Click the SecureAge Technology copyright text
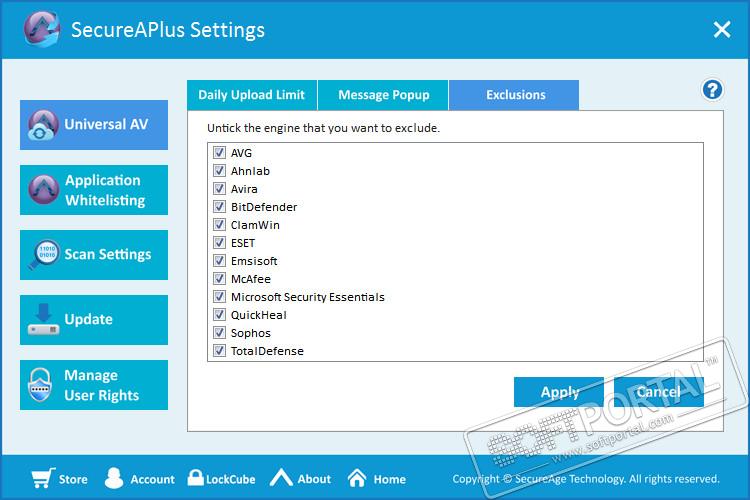 pos(586,478)
